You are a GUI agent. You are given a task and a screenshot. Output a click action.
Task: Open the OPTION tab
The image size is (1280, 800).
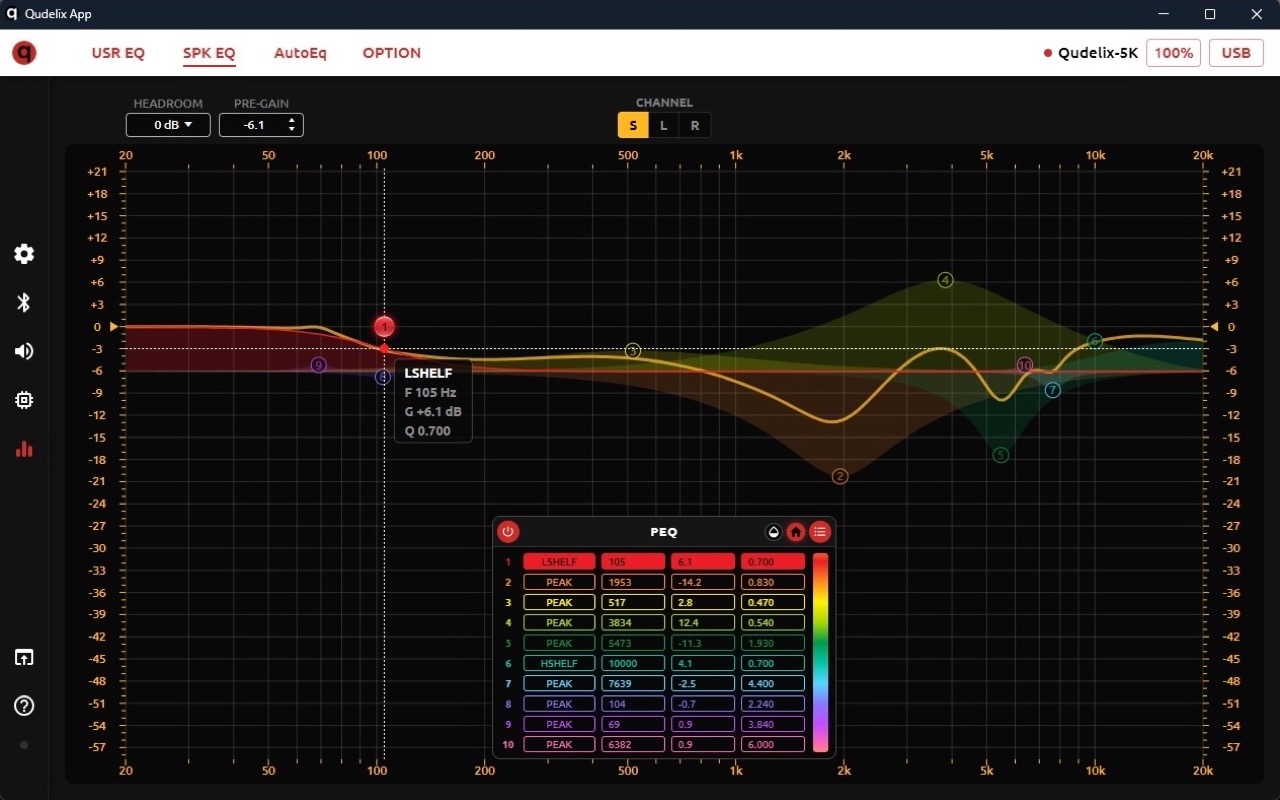[x=392, y=53]
